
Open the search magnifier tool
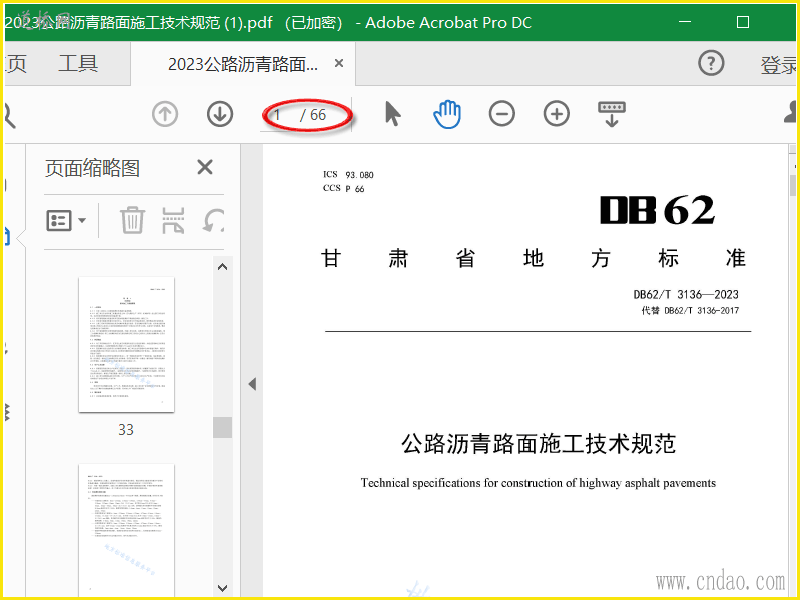(9, 115)
